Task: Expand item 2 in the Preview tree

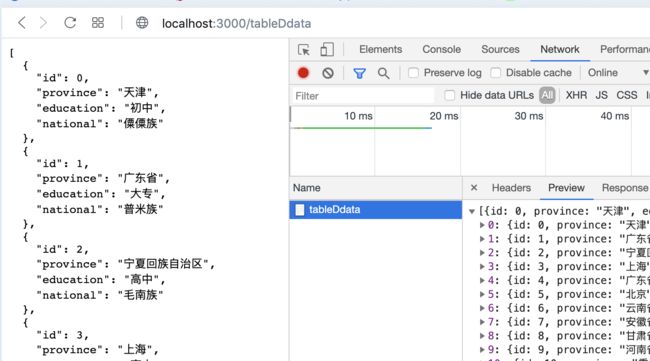Action: click(482, 253)
